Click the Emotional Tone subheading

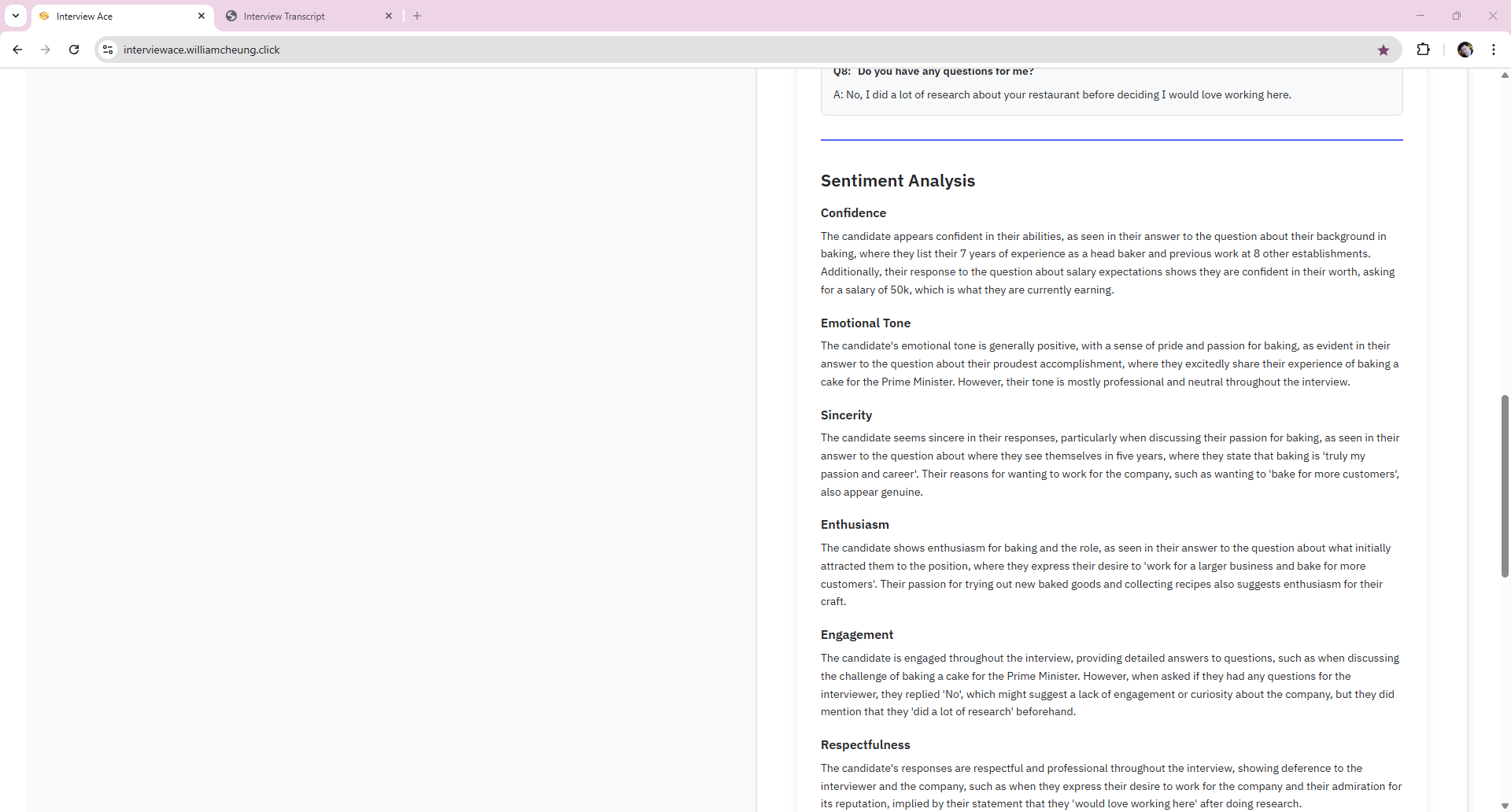[x=866, y=323]
